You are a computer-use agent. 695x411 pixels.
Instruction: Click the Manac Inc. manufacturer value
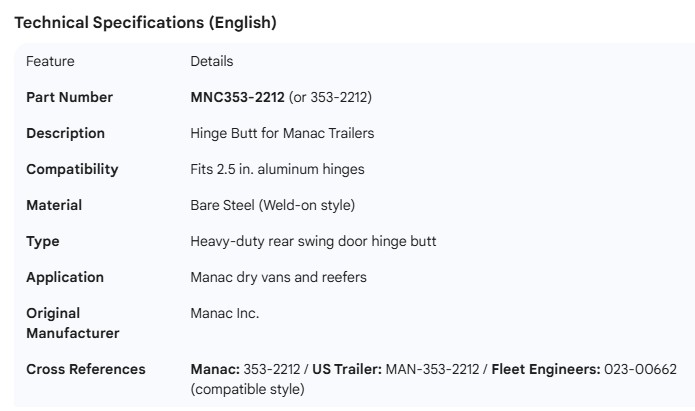coord(224,313)
